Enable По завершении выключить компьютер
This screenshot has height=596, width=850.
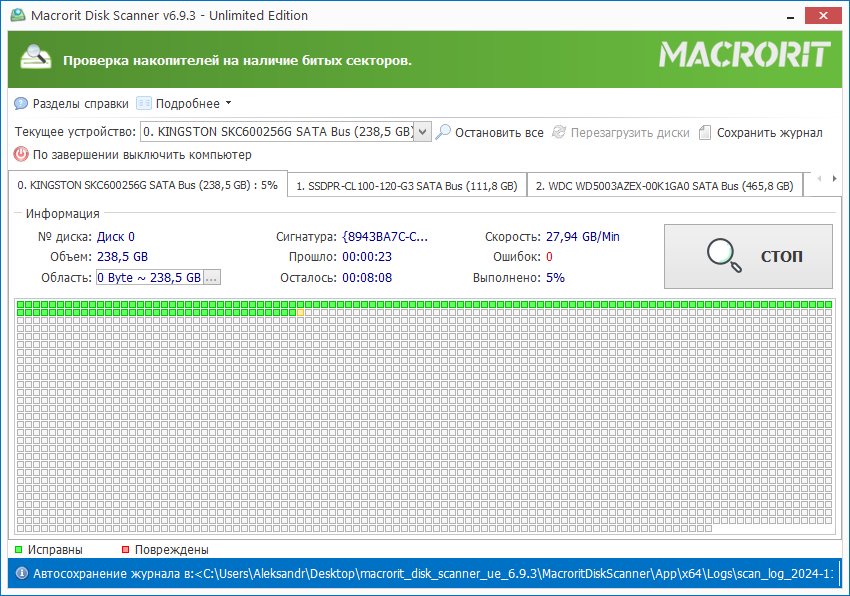[142, 155]
